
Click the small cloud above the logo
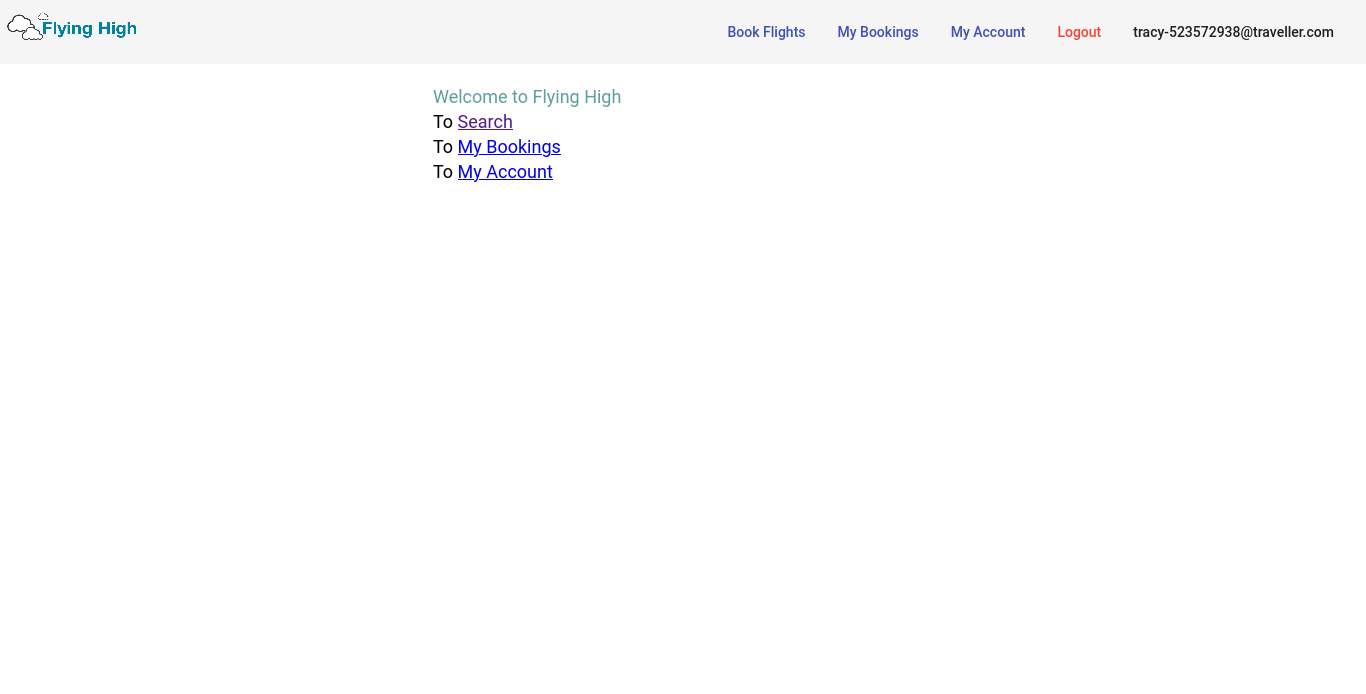[43, 16]
